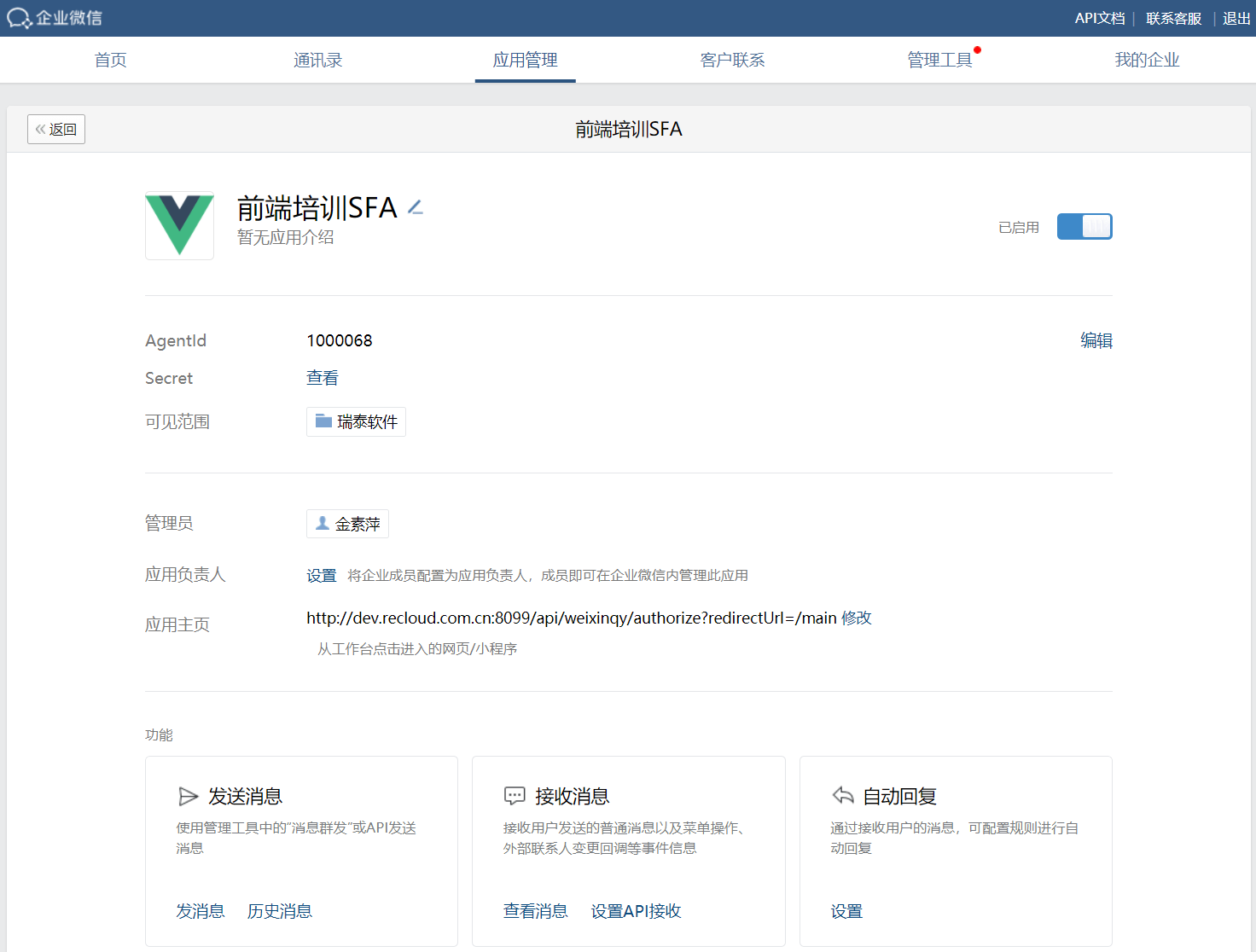Click the 发送消息 card title
The image size is (1256, 952).
[246, 796]
